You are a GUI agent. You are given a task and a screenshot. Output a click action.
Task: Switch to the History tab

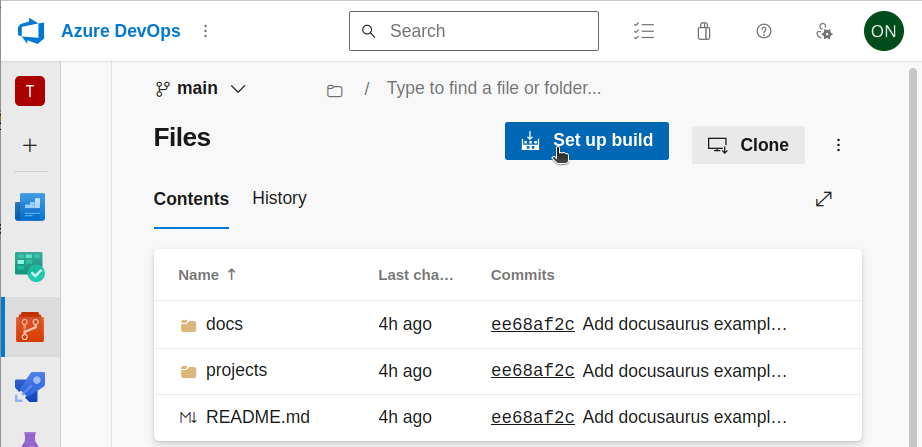279,198
